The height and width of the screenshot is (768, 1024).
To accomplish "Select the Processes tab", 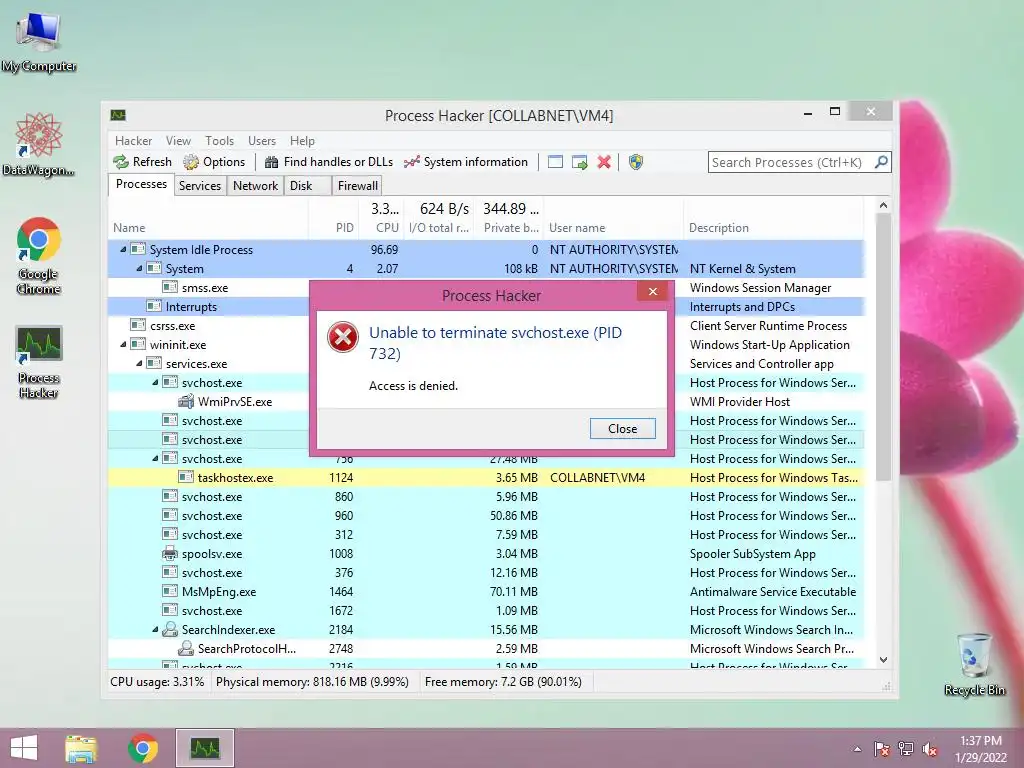I will (x=141, y=184).
